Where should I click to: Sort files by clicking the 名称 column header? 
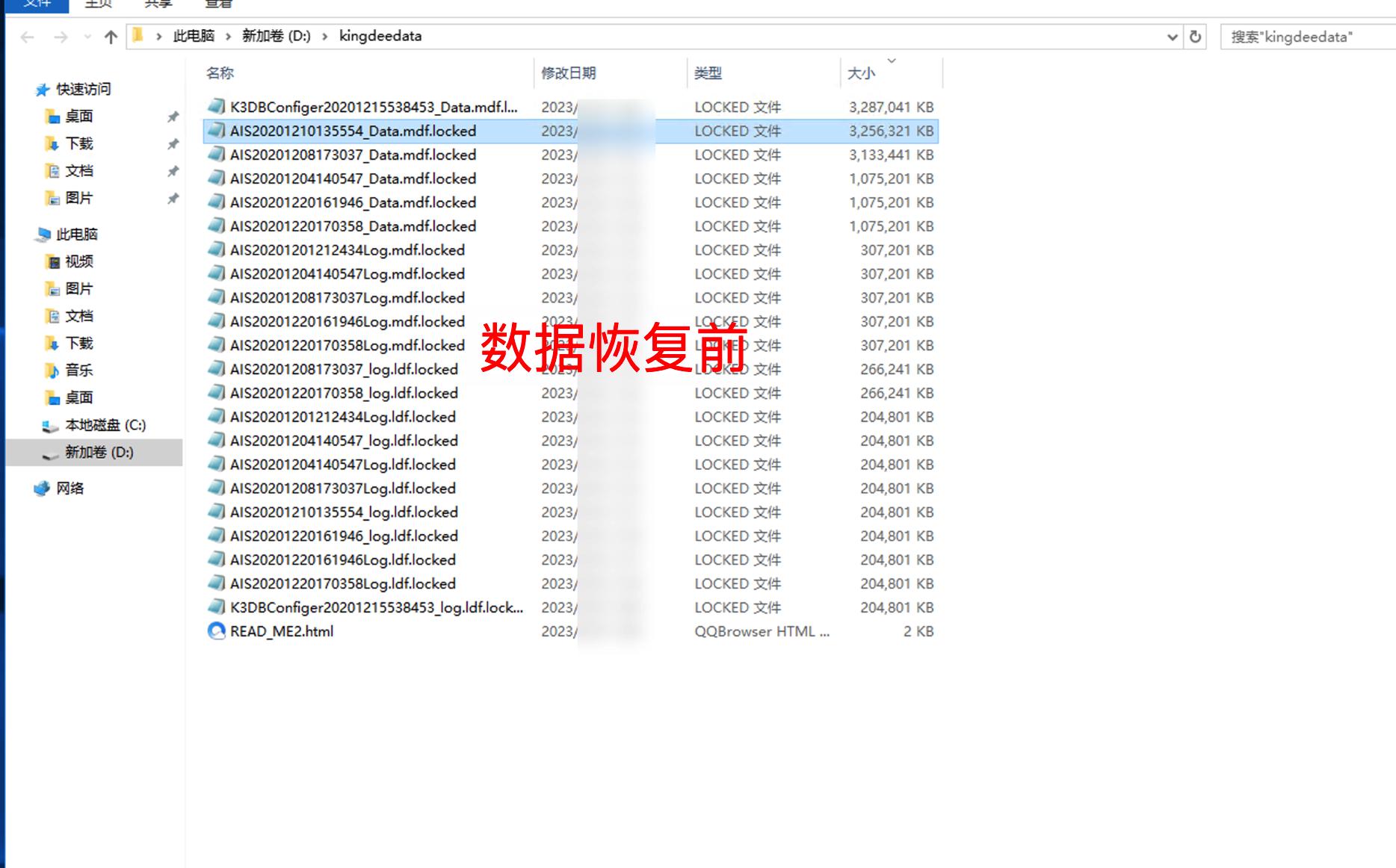(220, 73)
